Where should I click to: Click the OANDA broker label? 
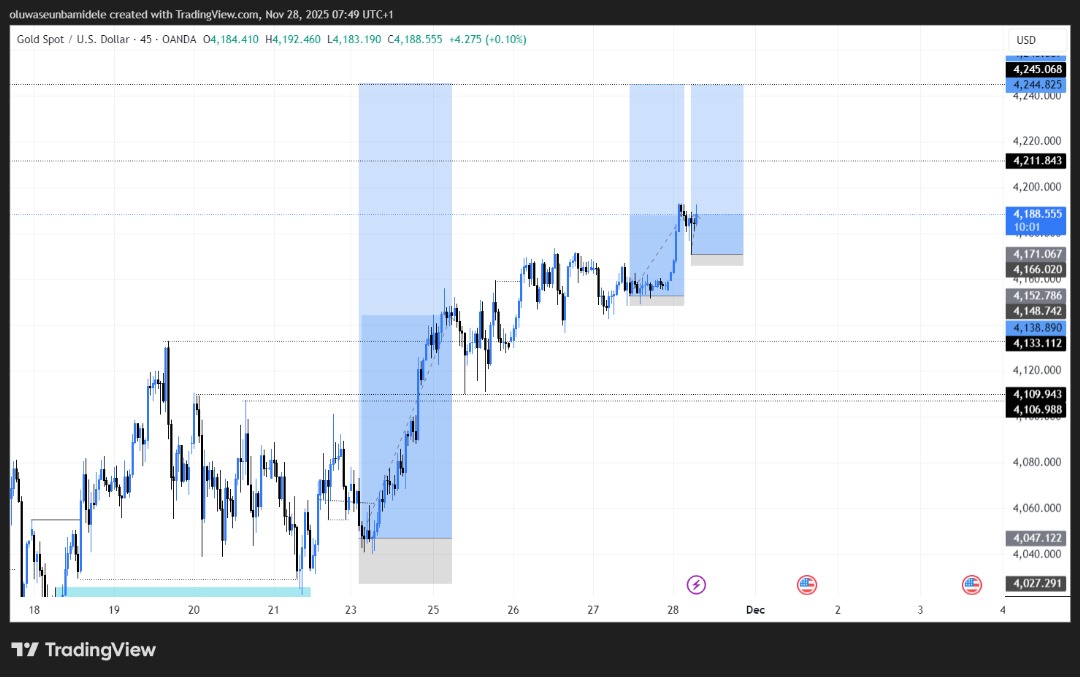179,39
